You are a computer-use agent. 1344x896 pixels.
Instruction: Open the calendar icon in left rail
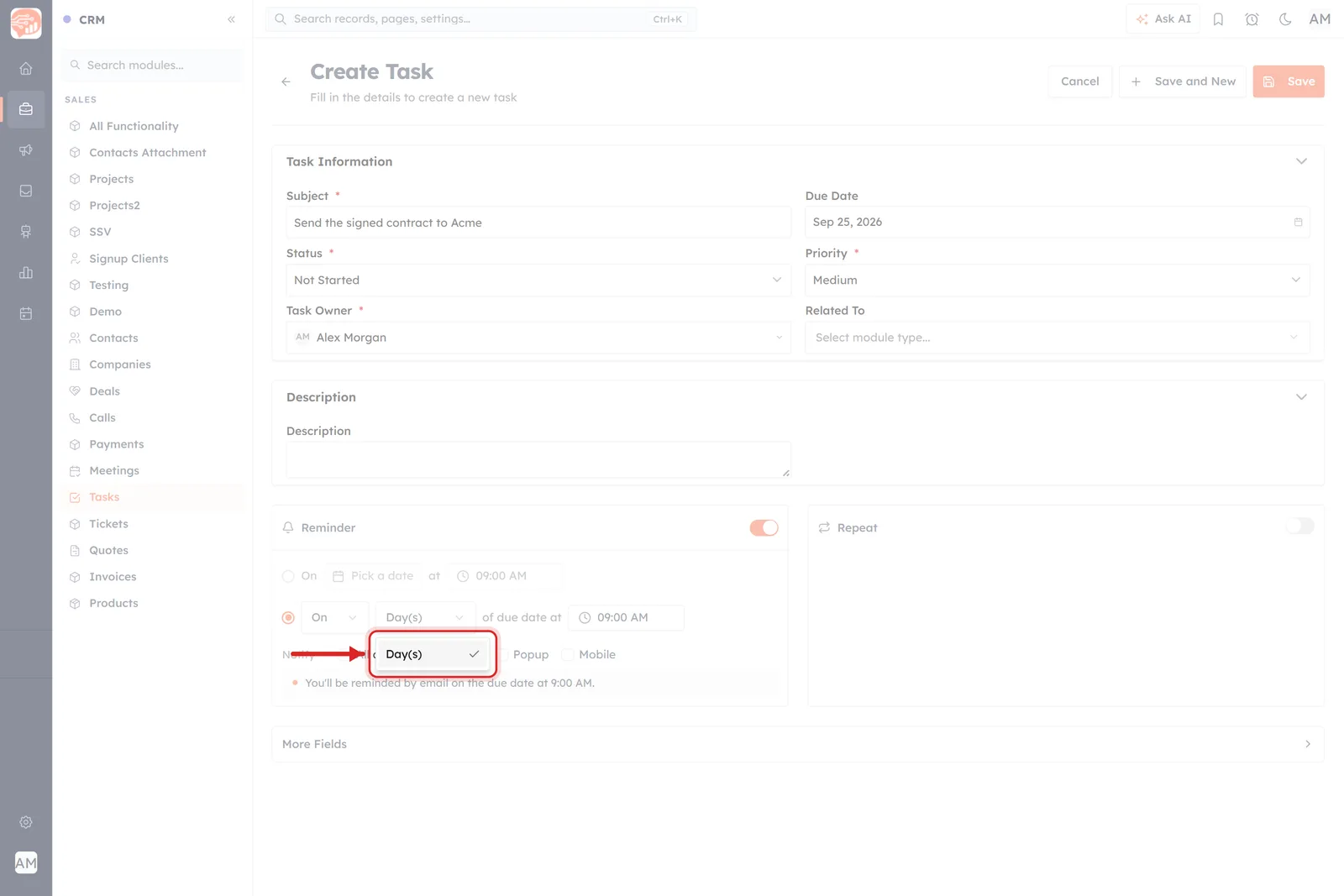click(26, 313)
